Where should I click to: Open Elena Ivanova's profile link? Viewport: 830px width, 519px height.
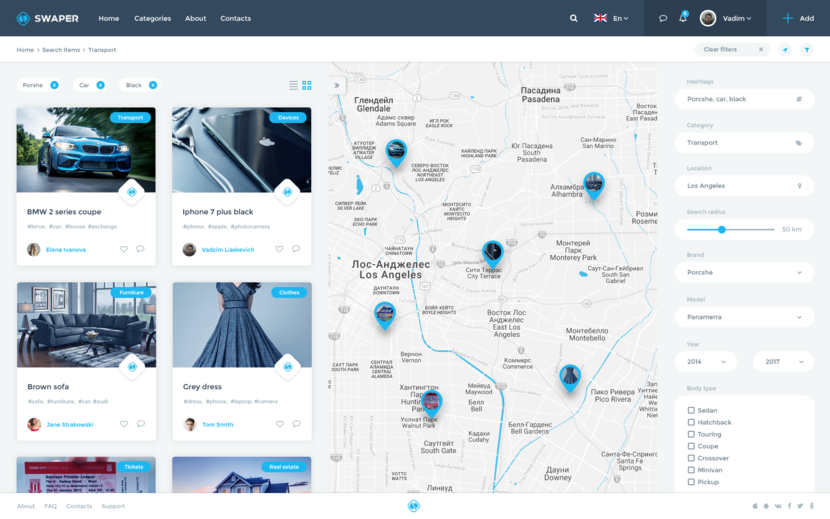coord(66,249)
